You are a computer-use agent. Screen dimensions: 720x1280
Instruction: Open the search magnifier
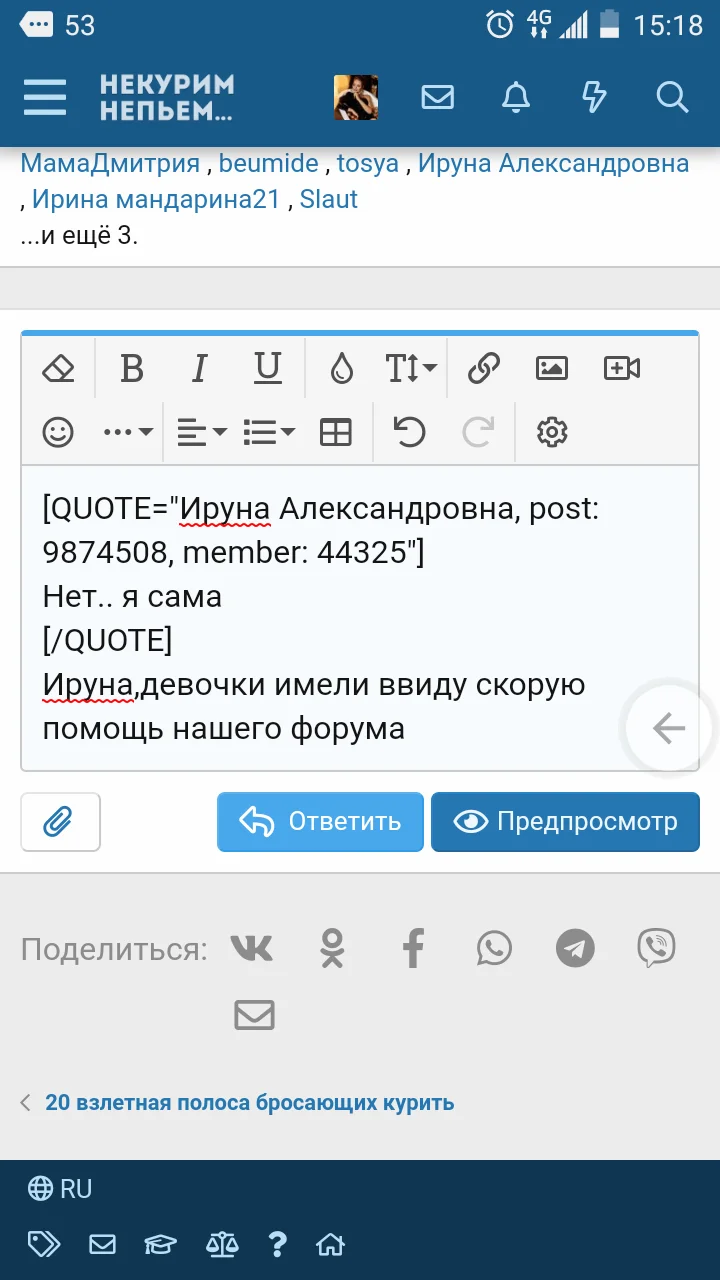pos(672,97)
